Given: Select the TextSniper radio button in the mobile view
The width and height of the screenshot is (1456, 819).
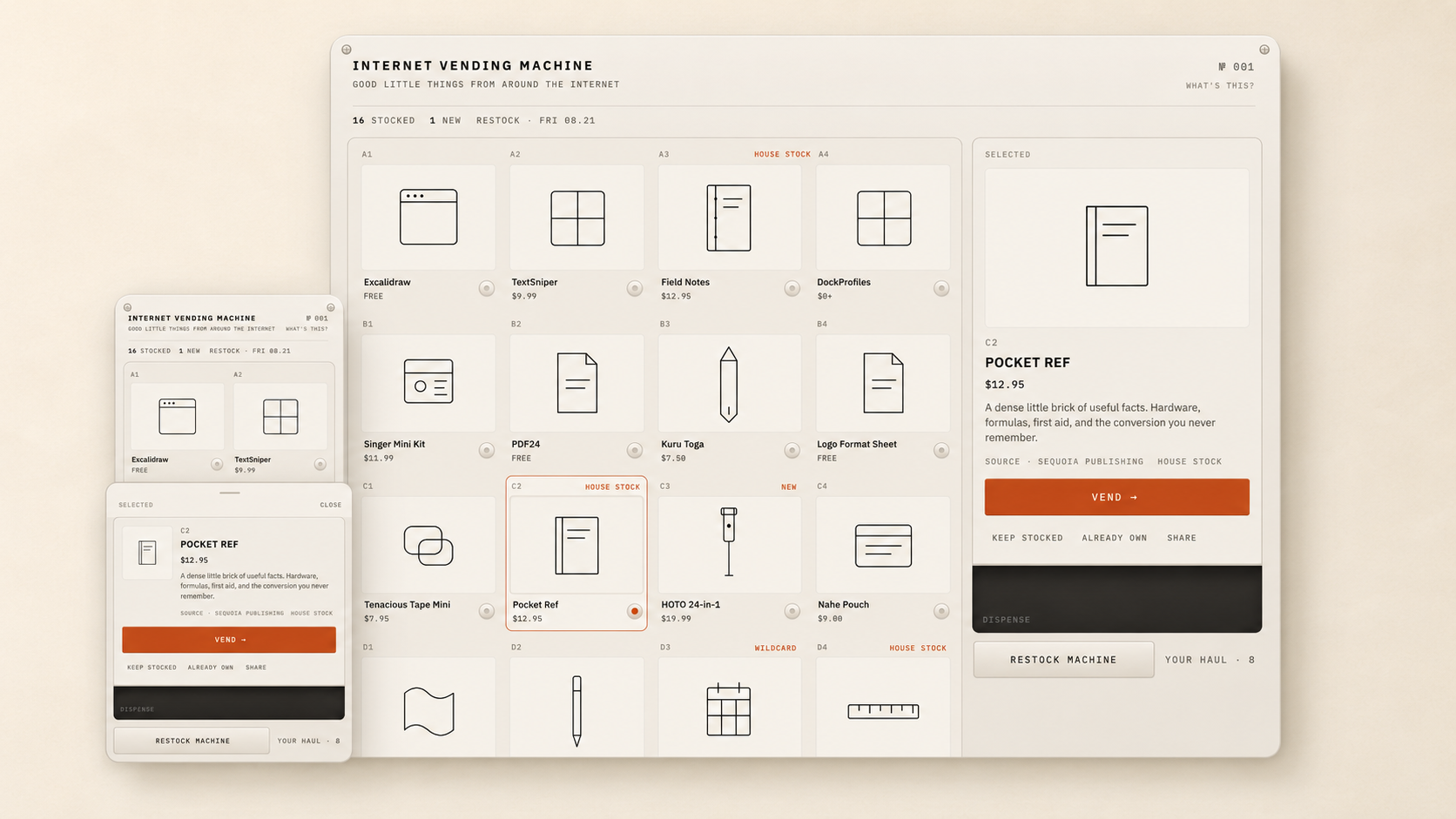Looking at the screenshot, I should 320,464.
